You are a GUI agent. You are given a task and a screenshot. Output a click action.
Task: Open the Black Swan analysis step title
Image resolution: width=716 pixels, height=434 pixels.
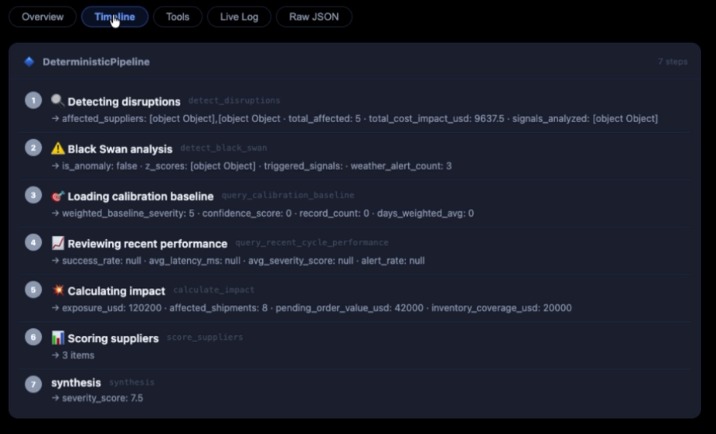(x=120, y=149)
